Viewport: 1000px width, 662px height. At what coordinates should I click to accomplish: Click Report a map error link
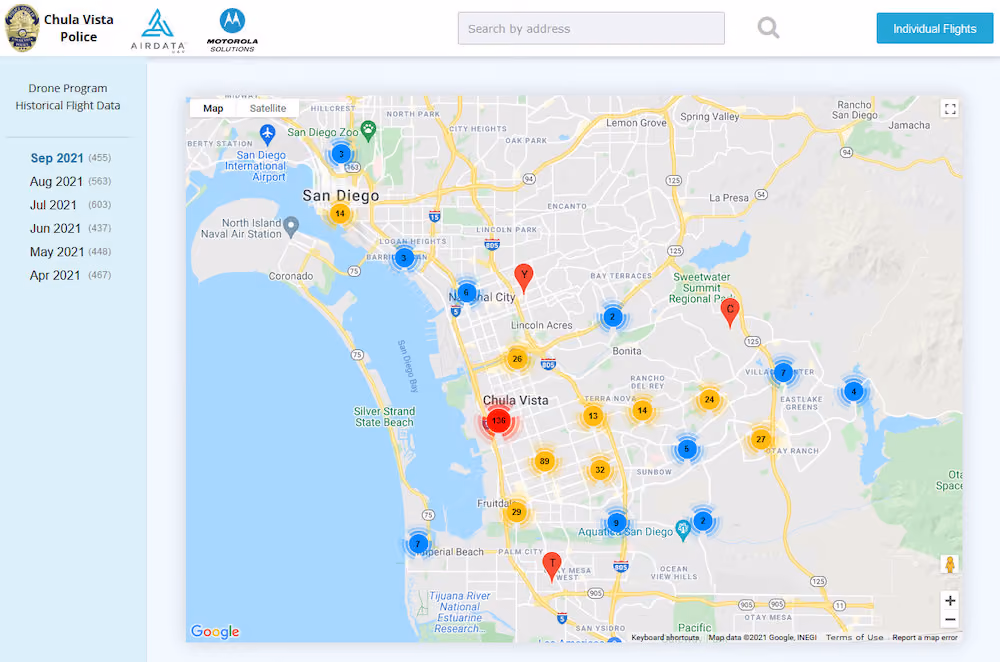(925, 637)
